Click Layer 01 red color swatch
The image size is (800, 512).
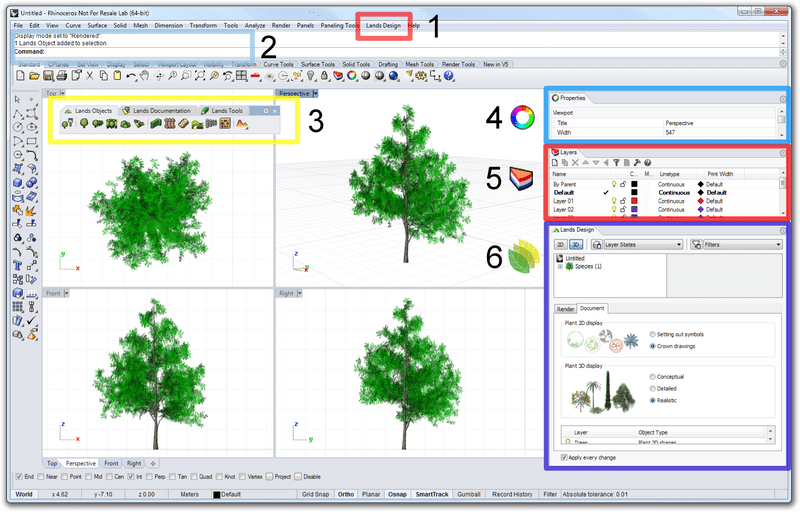634,201
